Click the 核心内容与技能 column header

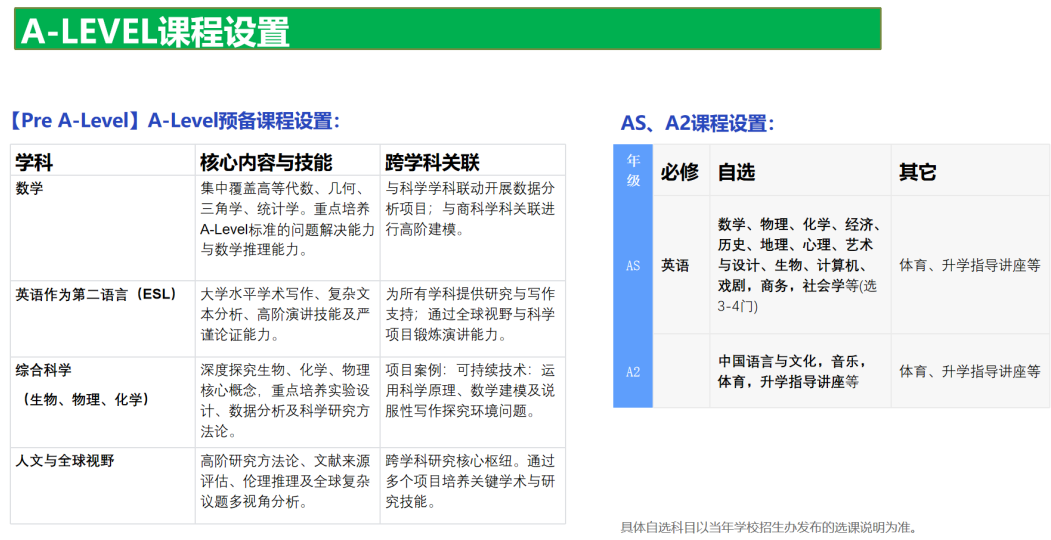pos(288,161)
